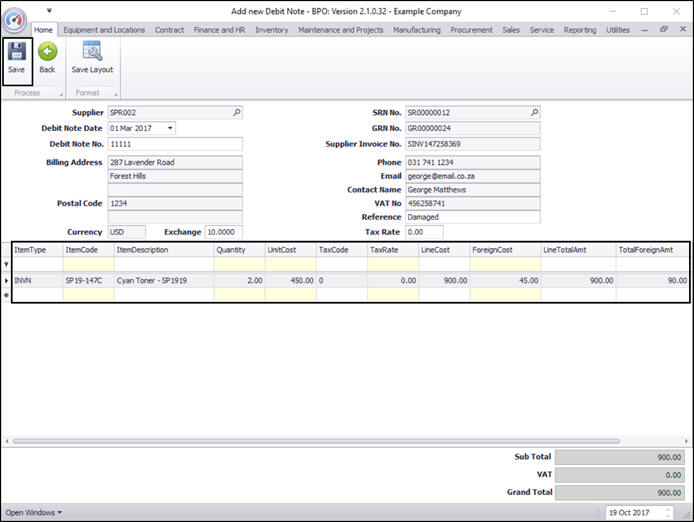Open the Open Windows dropdown
The height and width of the screenshot is (522, 694).
(x=34, y=512)
